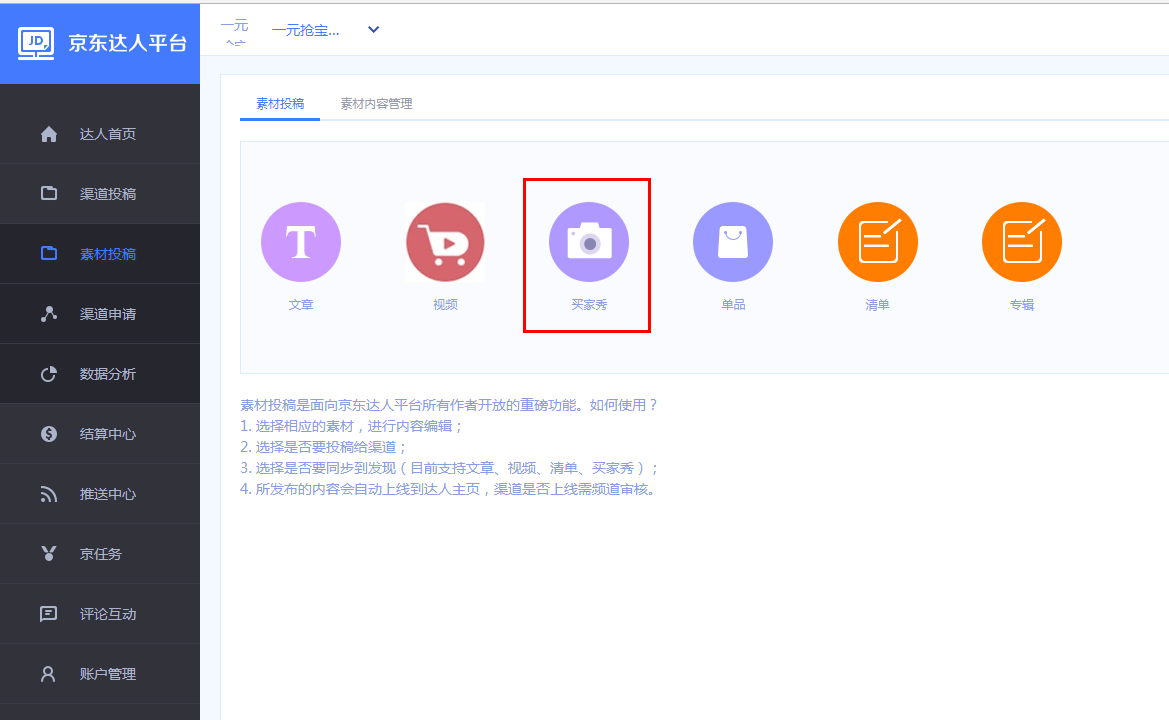This screenshot has height=720, width=1169.
Task: Open 京任务 from the sidebar
Action: [101, 554]
